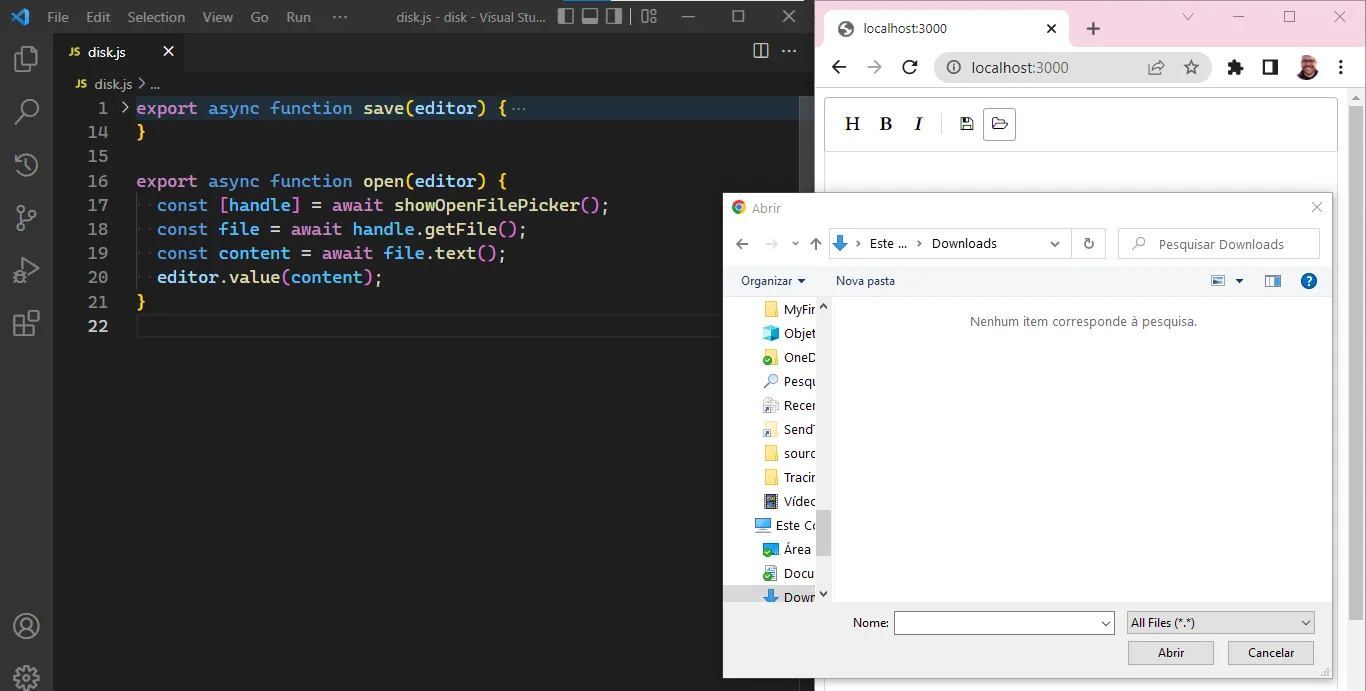Viewport: 1366px width, 691px height.
Task: Expand the folded save function at line 1
Action: (x=125, y=107)
